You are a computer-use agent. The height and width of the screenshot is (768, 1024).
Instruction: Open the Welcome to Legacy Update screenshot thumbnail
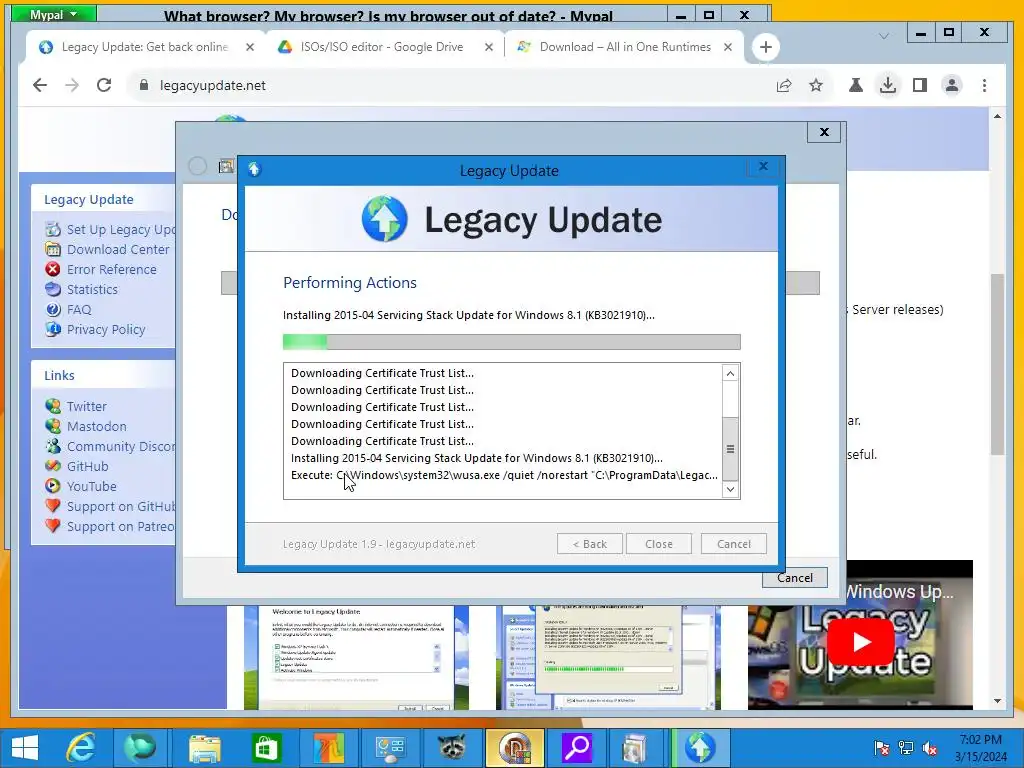click(x=357, y=658)
